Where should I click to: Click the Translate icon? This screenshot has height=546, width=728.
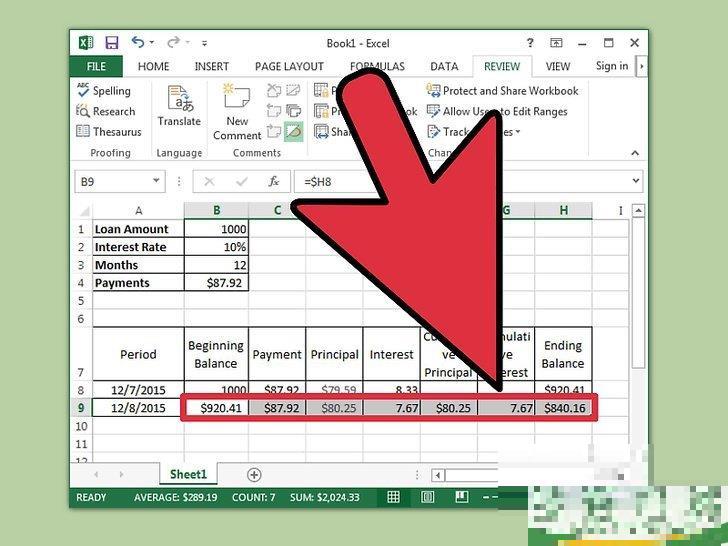(179, 106)
